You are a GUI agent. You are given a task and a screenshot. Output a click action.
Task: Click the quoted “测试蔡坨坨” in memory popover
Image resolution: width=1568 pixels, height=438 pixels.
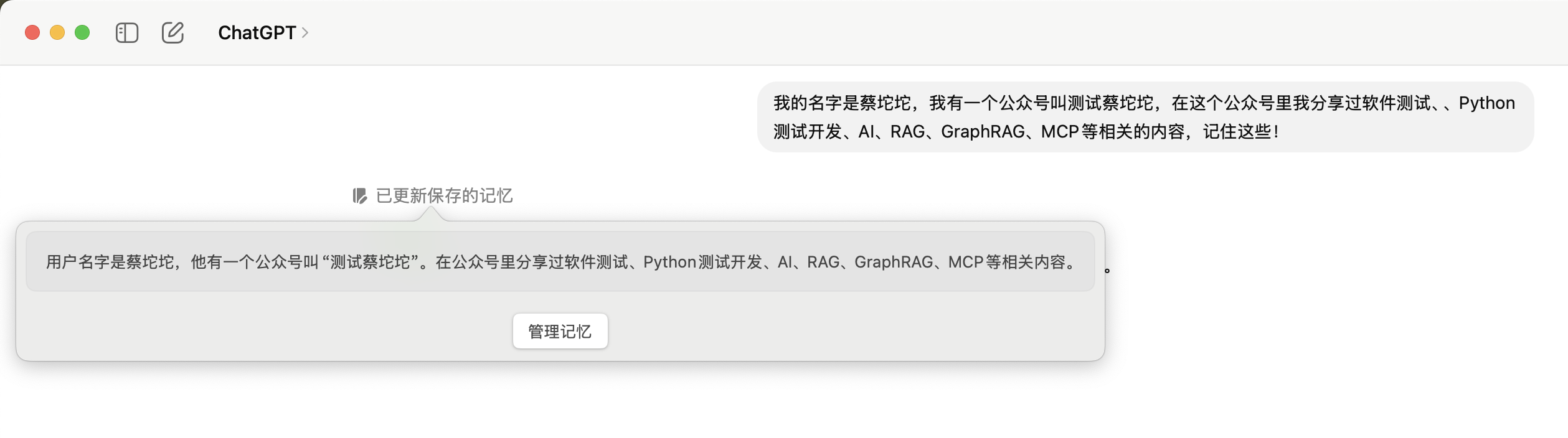click(x=370, y=262)
